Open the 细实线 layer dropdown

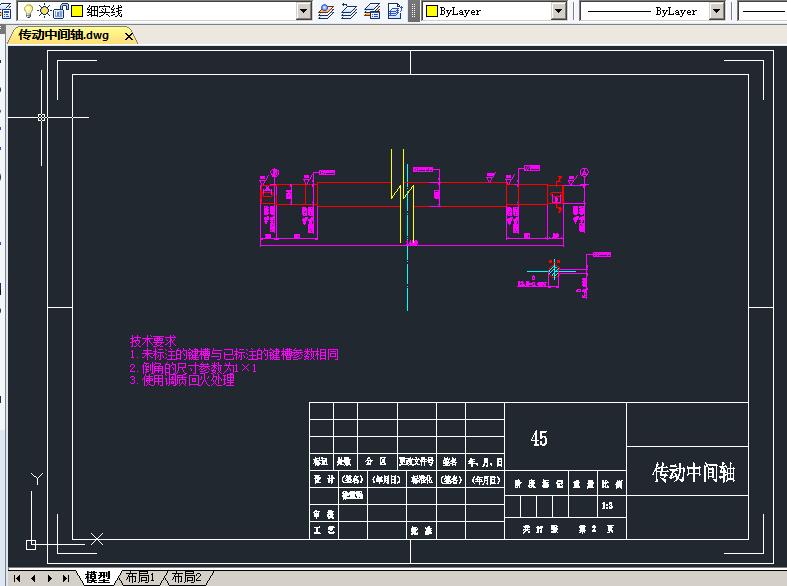pyautogui.click(x=304, y=11)
